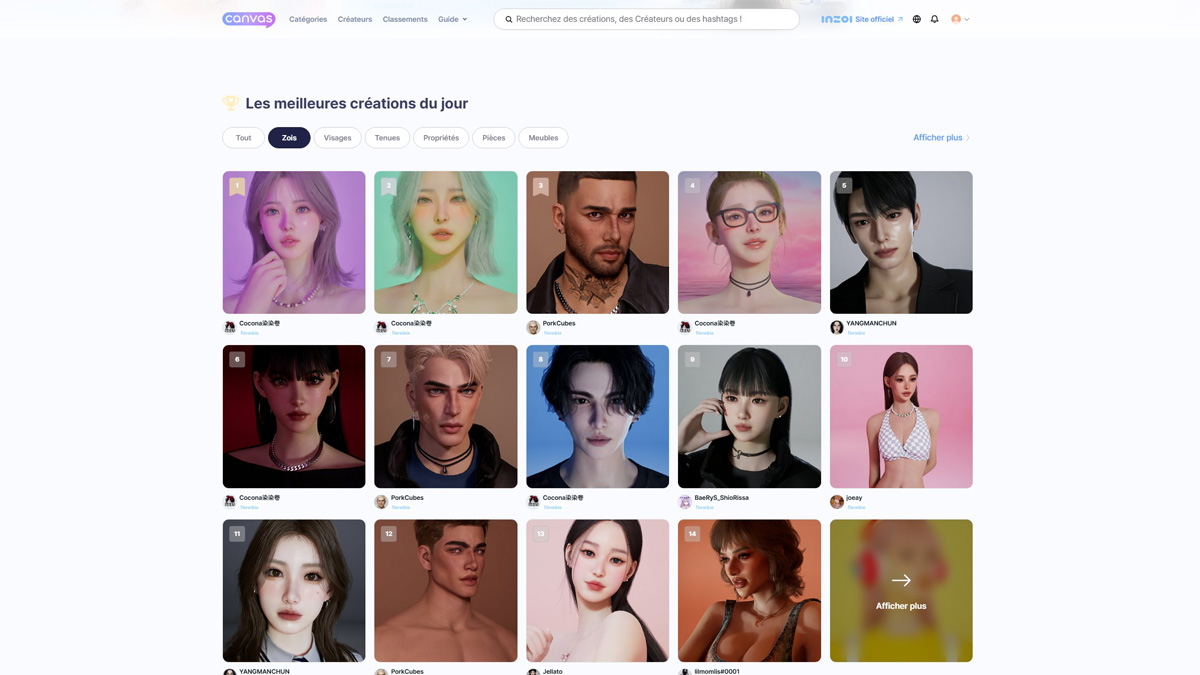Open the language globe icon
1200x675 pixels.
[916, 19]
